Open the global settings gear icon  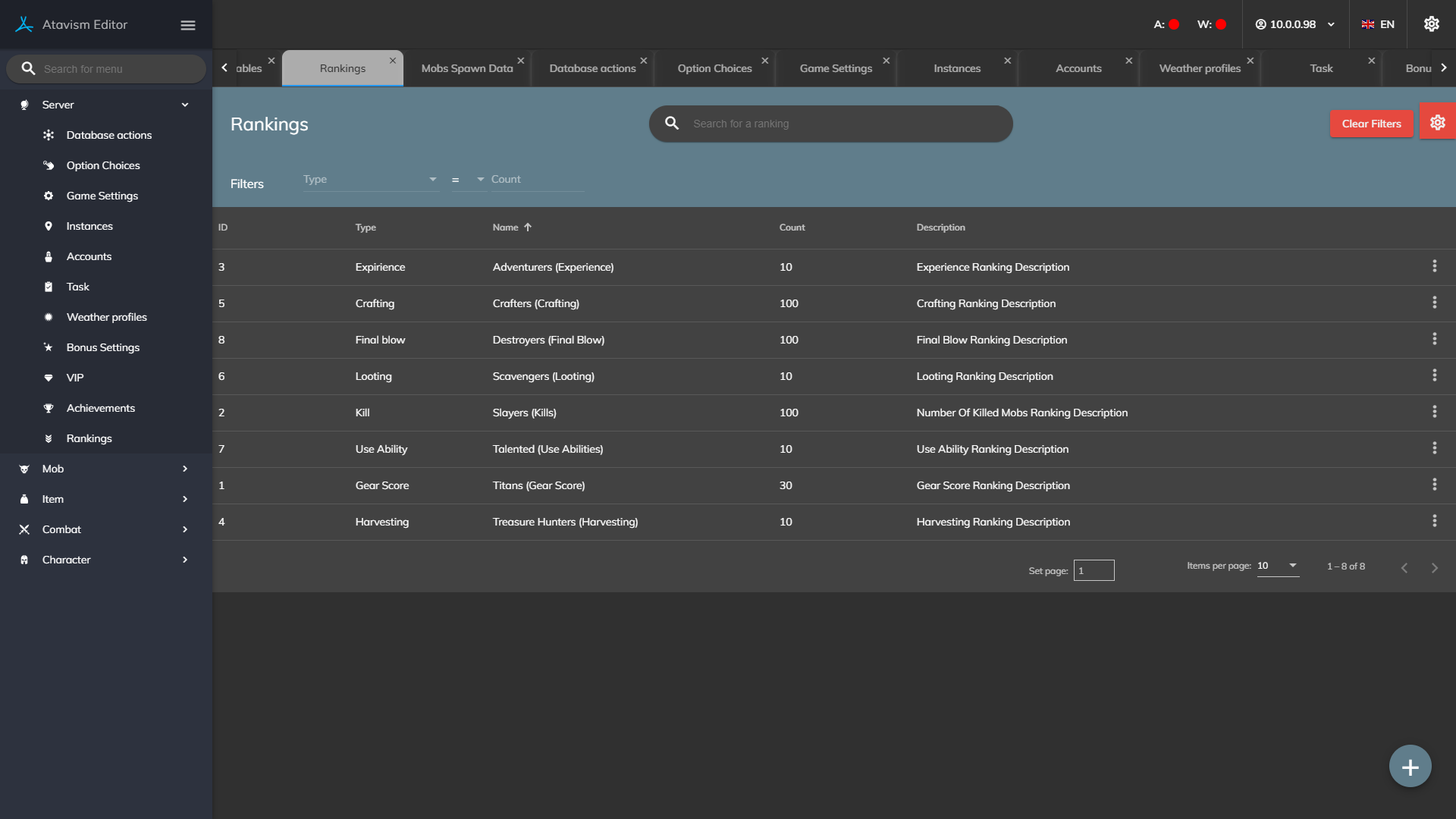(x=1431, y=24)
